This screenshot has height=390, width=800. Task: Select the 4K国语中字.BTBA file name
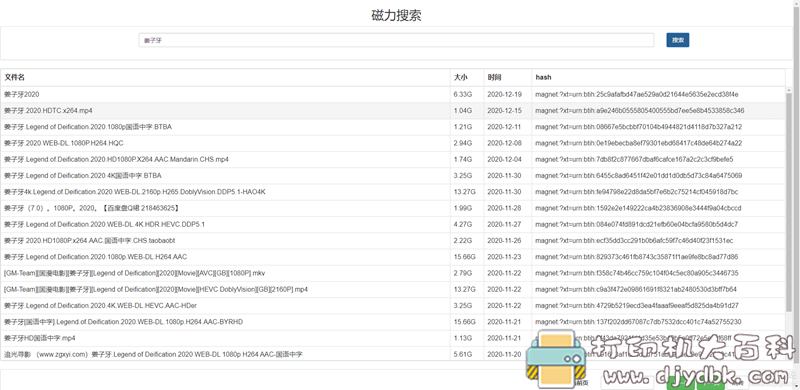pos(83,176)
